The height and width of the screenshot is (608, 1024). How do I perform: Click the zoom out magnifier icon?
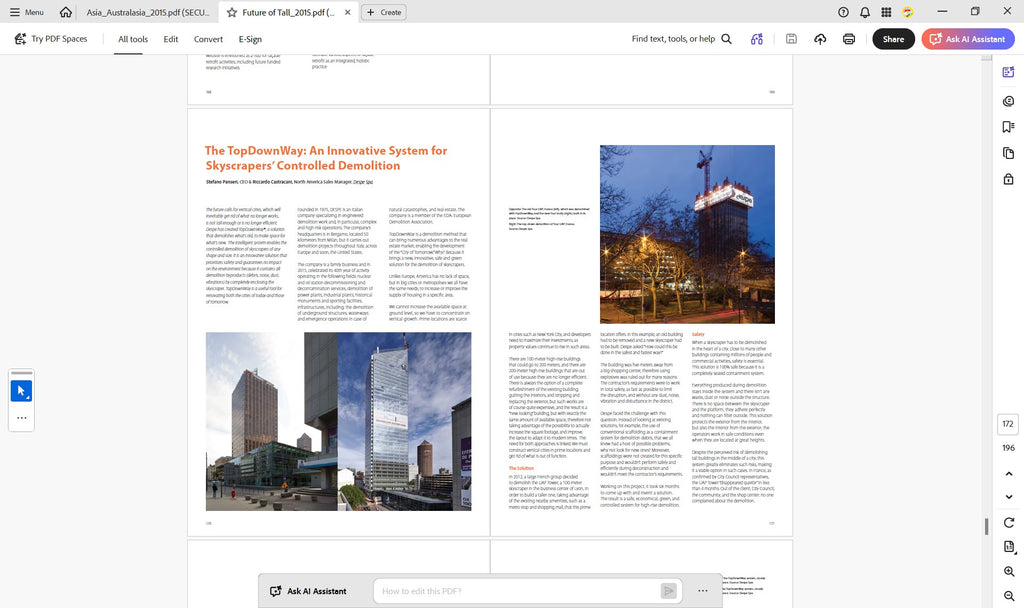coord(1009,596)
